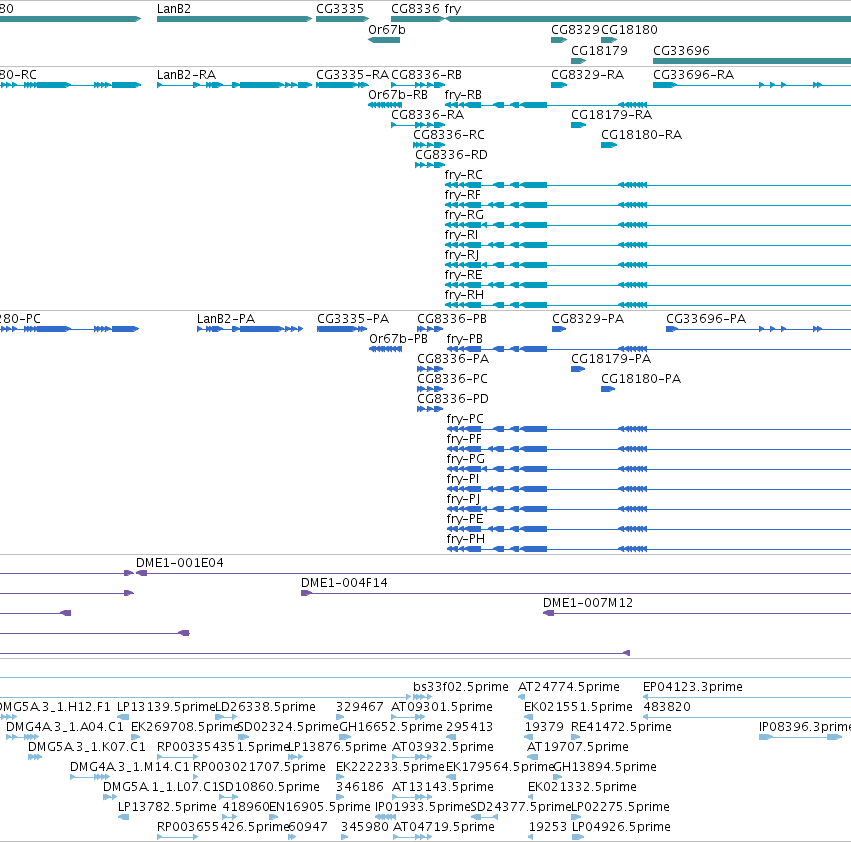Select the fry-RB transcript label
851x842 pixels.
coord(463,94)
